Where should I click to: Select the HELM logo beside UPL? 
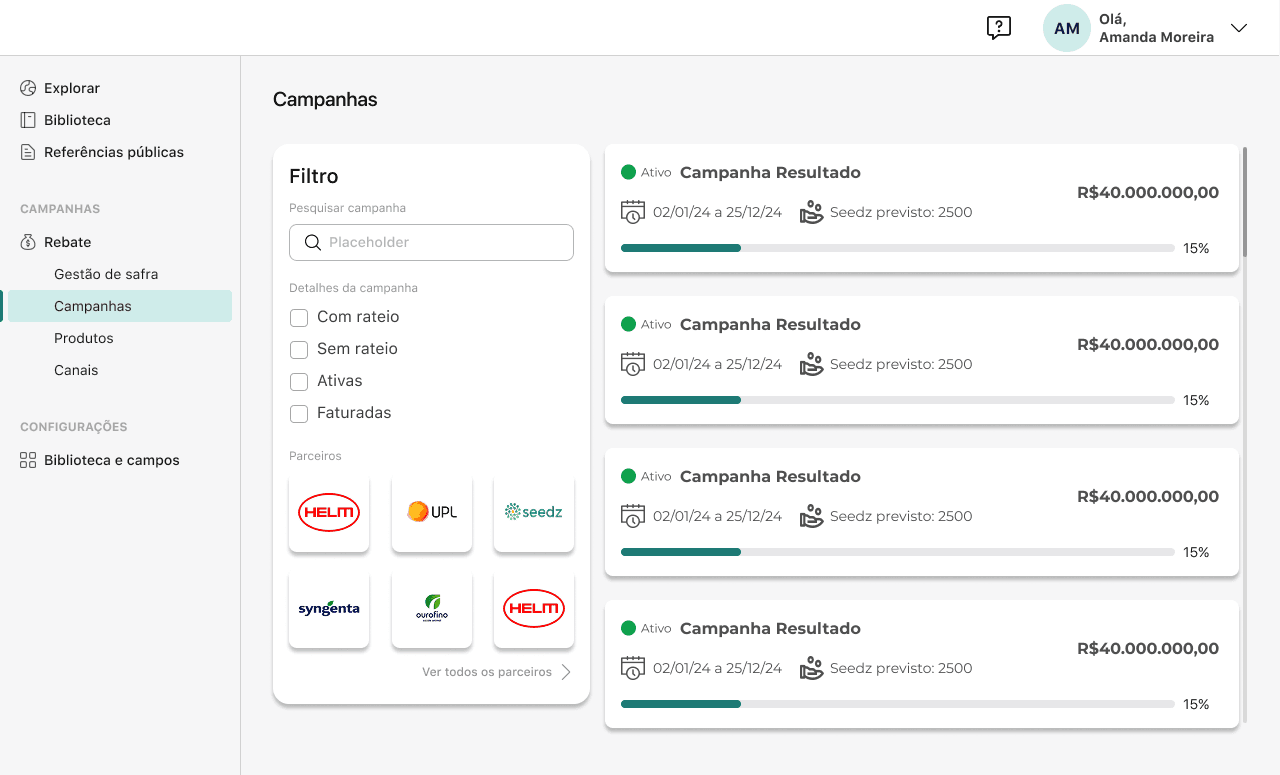pyautogui.click(x=329, y=512)
